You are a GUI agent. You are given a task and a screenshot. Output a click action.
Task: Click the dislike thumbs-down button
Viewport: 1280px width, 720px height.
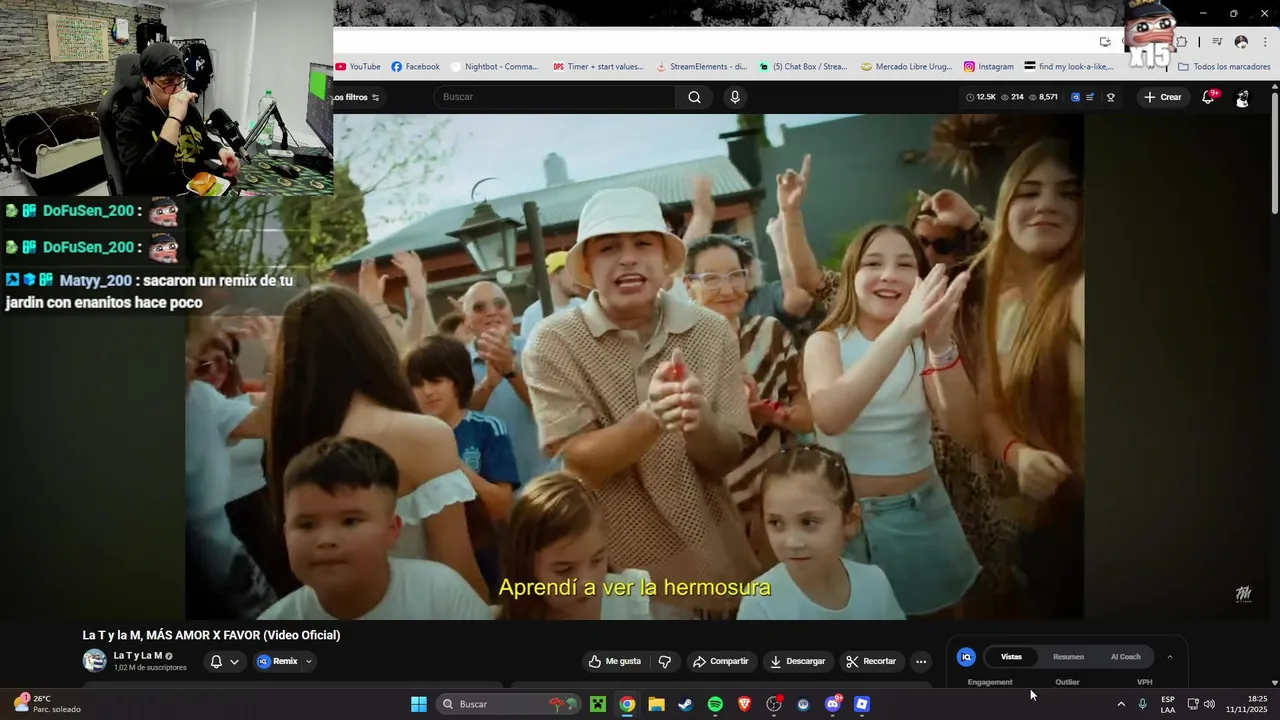tap(665, 661)
